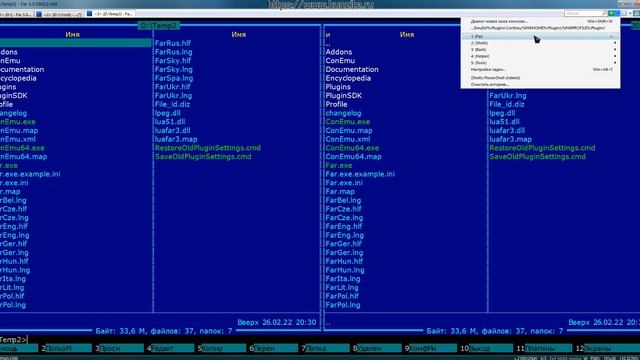
Task: Open 'Настройка задач...' menu entry
Action: tap(540, 69)
